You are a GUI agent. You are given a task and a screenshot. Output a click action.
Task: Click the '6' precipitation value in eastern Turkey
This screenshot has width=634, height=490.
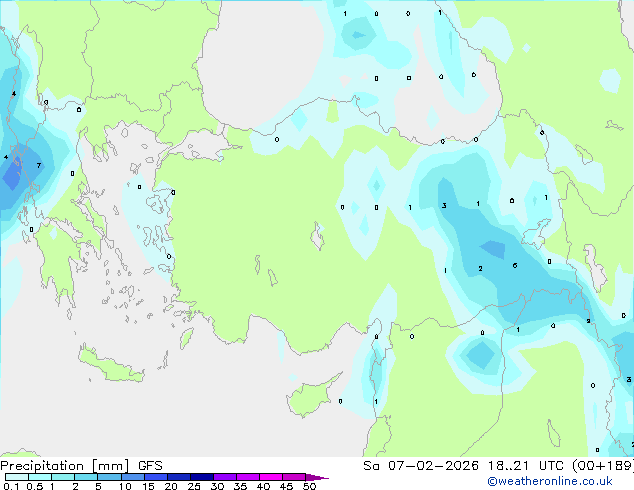[515, 266]
